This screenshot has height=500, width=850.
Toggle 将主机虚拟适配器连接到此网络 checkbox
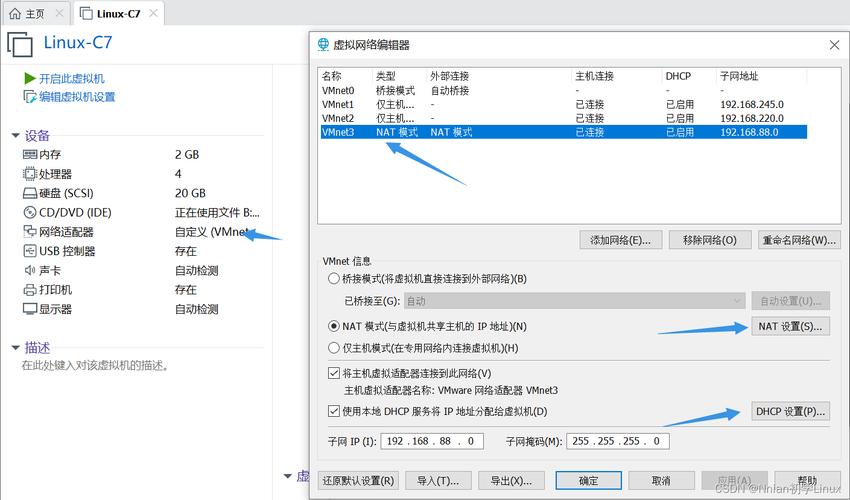334,373
